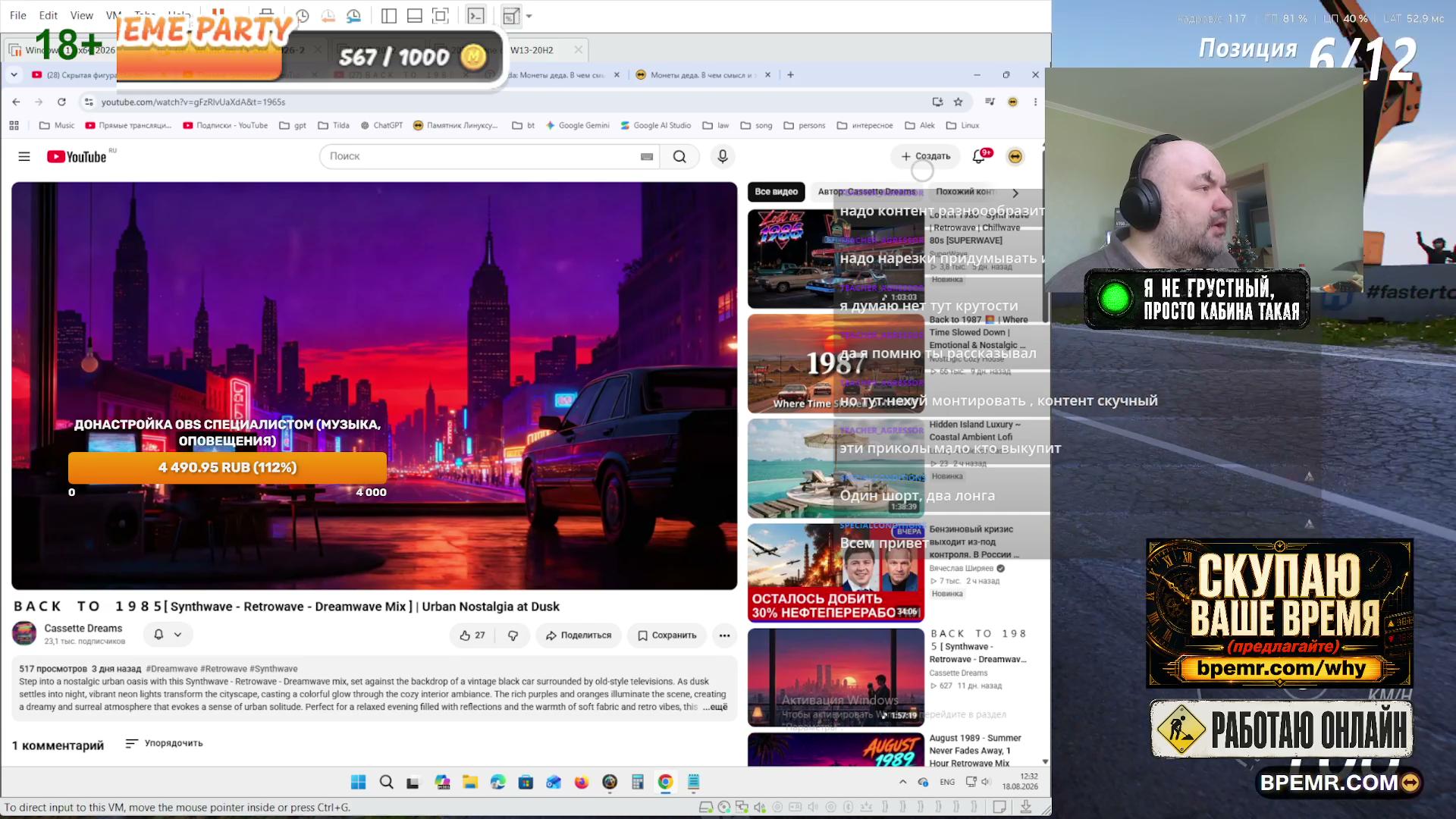The width and height of the screenshot is (1456, 819).
Task: Like the video with 27 likes
Action: coord(472,635)
